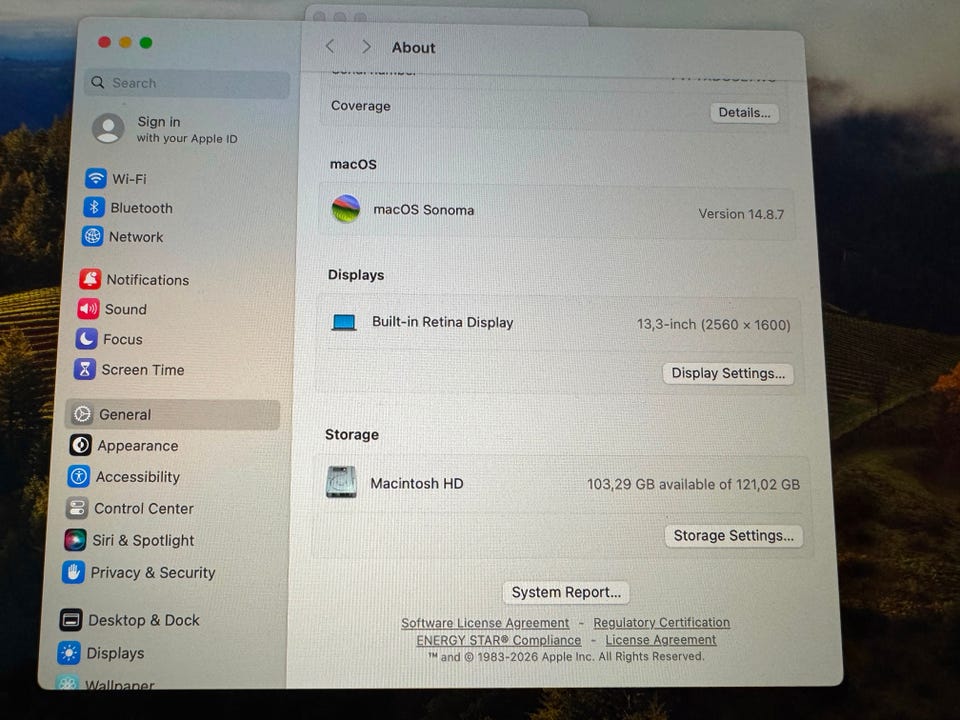Click the red Notifications bell icon
The height and width of the screenshot is (720, 960).
90,279
